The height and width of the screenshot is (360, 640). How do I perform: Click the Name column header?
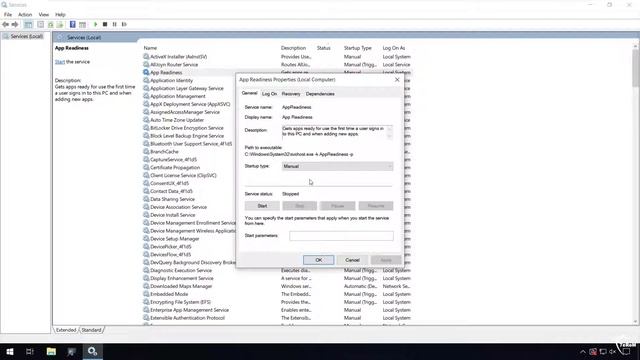pos(150,48)
